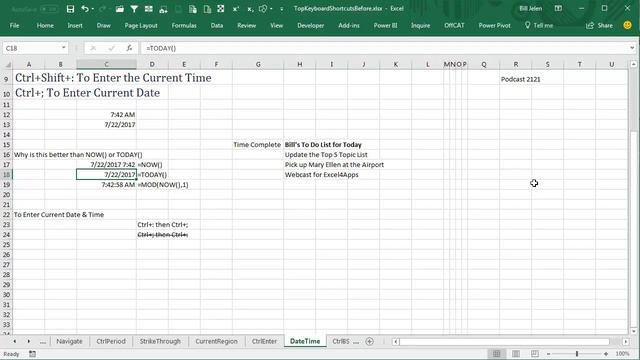Expand the formula bar chevron
640x360 pixels.
click(632, 48)
